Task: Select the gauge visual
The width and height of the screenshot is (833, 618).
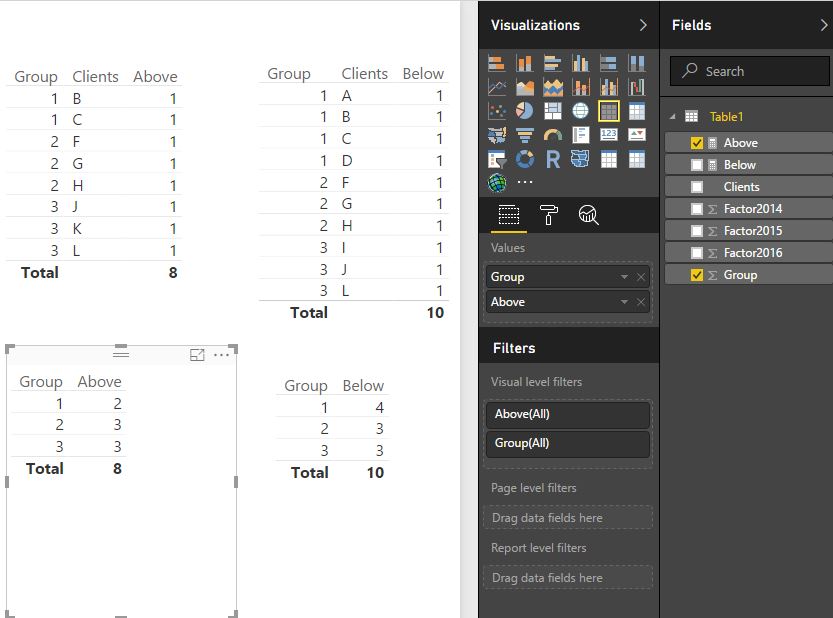Action: [x=552, y=135]
